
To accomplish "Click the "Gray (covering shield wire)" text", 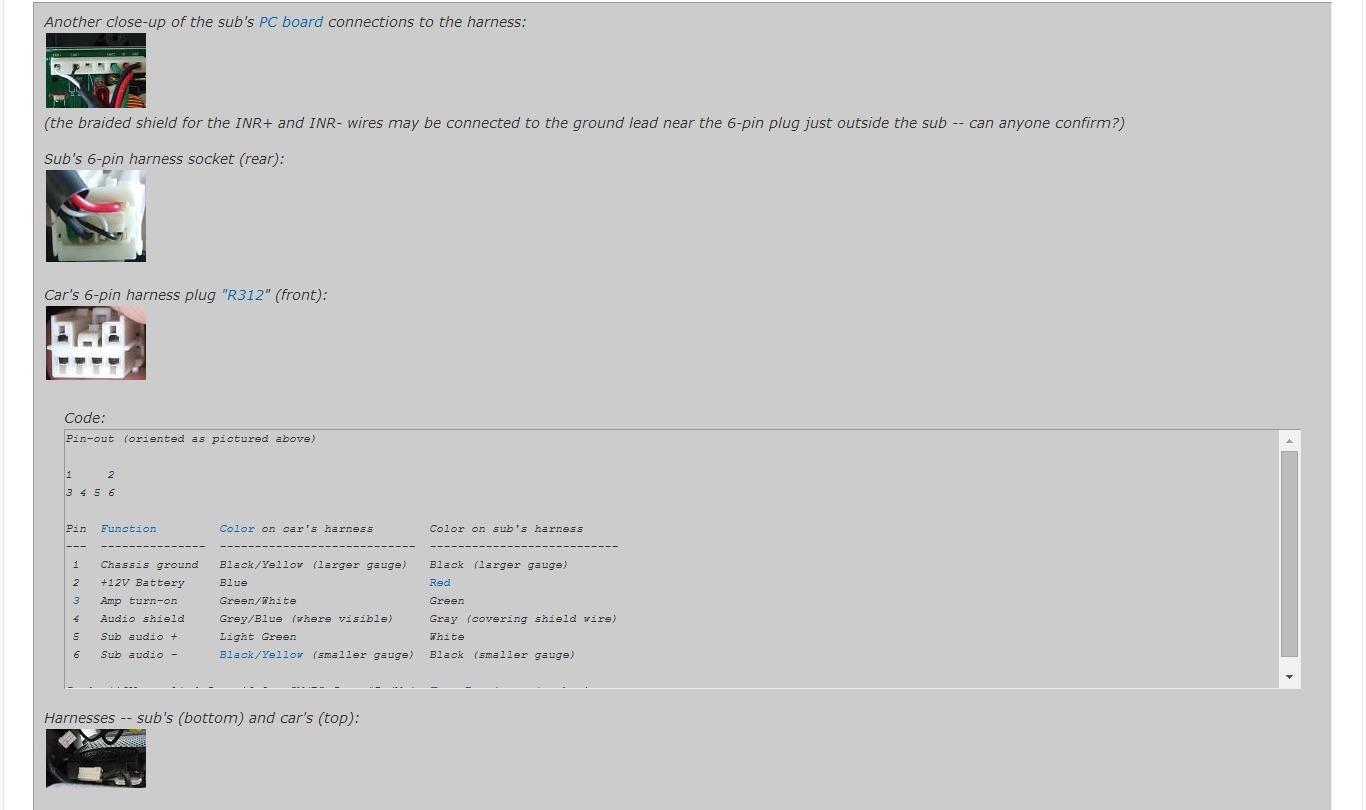I will (523, 619).
